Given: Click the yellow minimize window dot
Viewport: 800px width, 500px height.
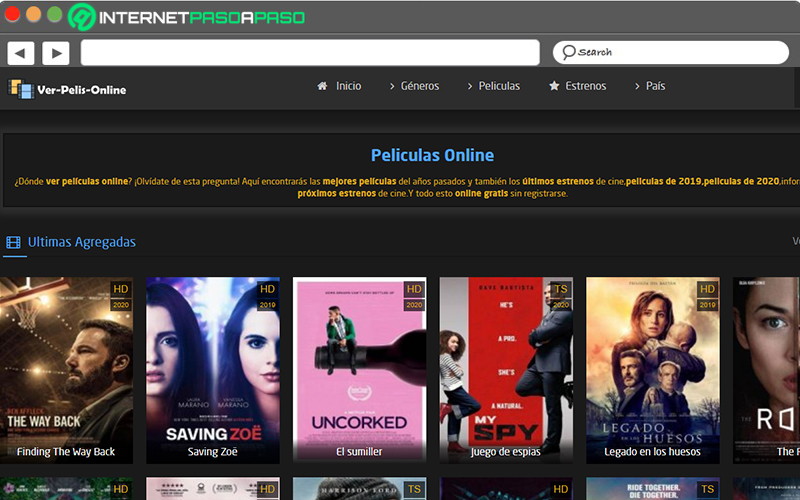Looking at the screenshot, I should click(x=33, y=14).
